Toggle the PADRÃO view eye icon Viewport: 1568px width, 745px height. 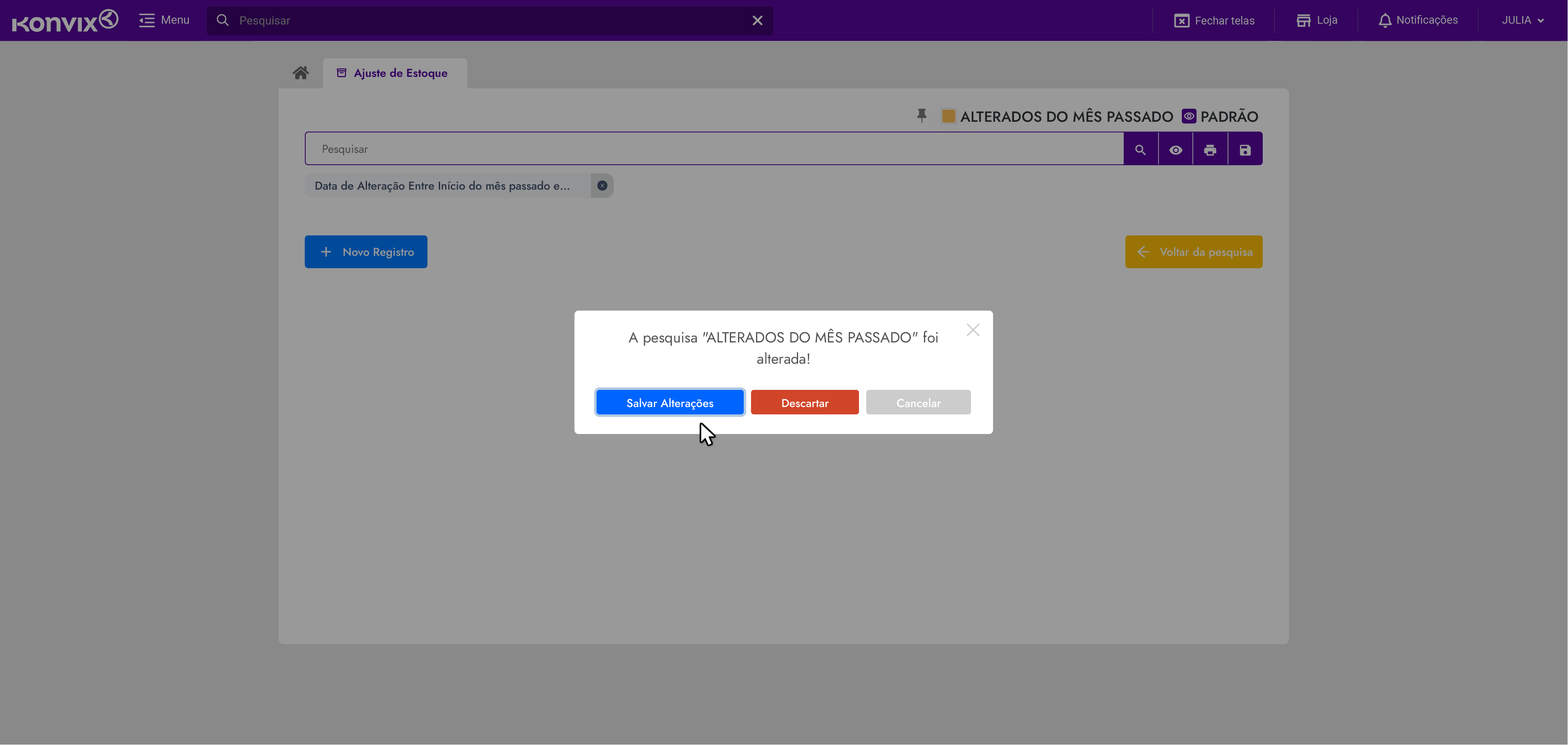(x=1189, y=116)
